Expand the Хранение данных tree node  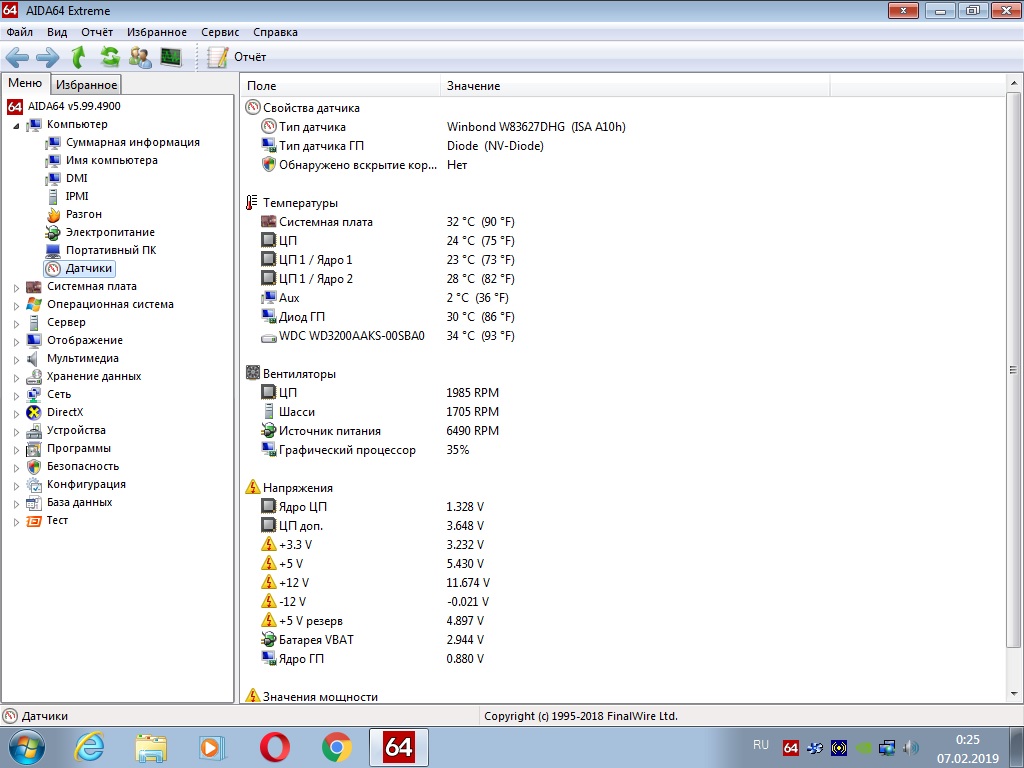[16, 377]
